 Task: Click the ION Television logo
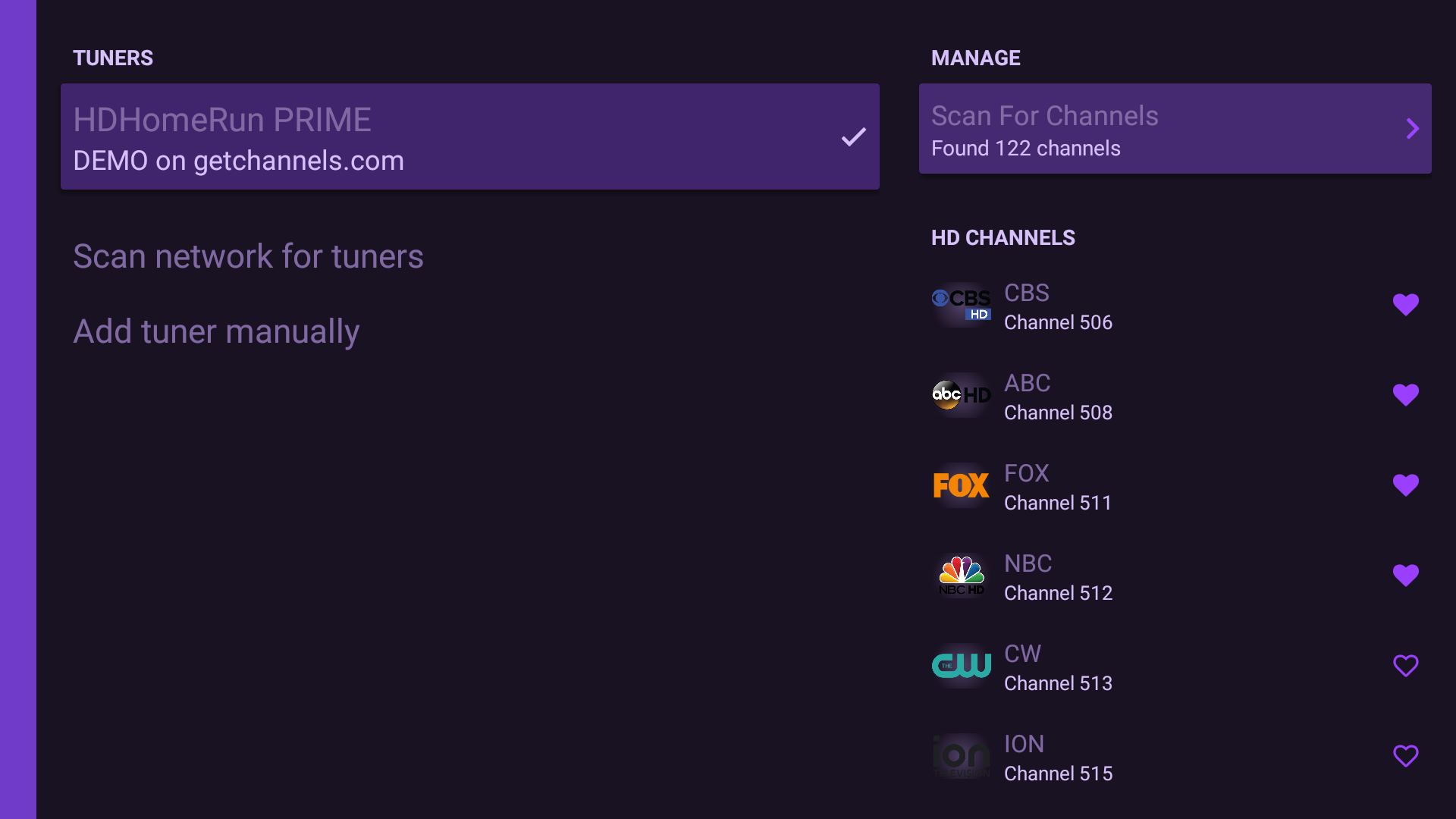click(x=962, y=756)
